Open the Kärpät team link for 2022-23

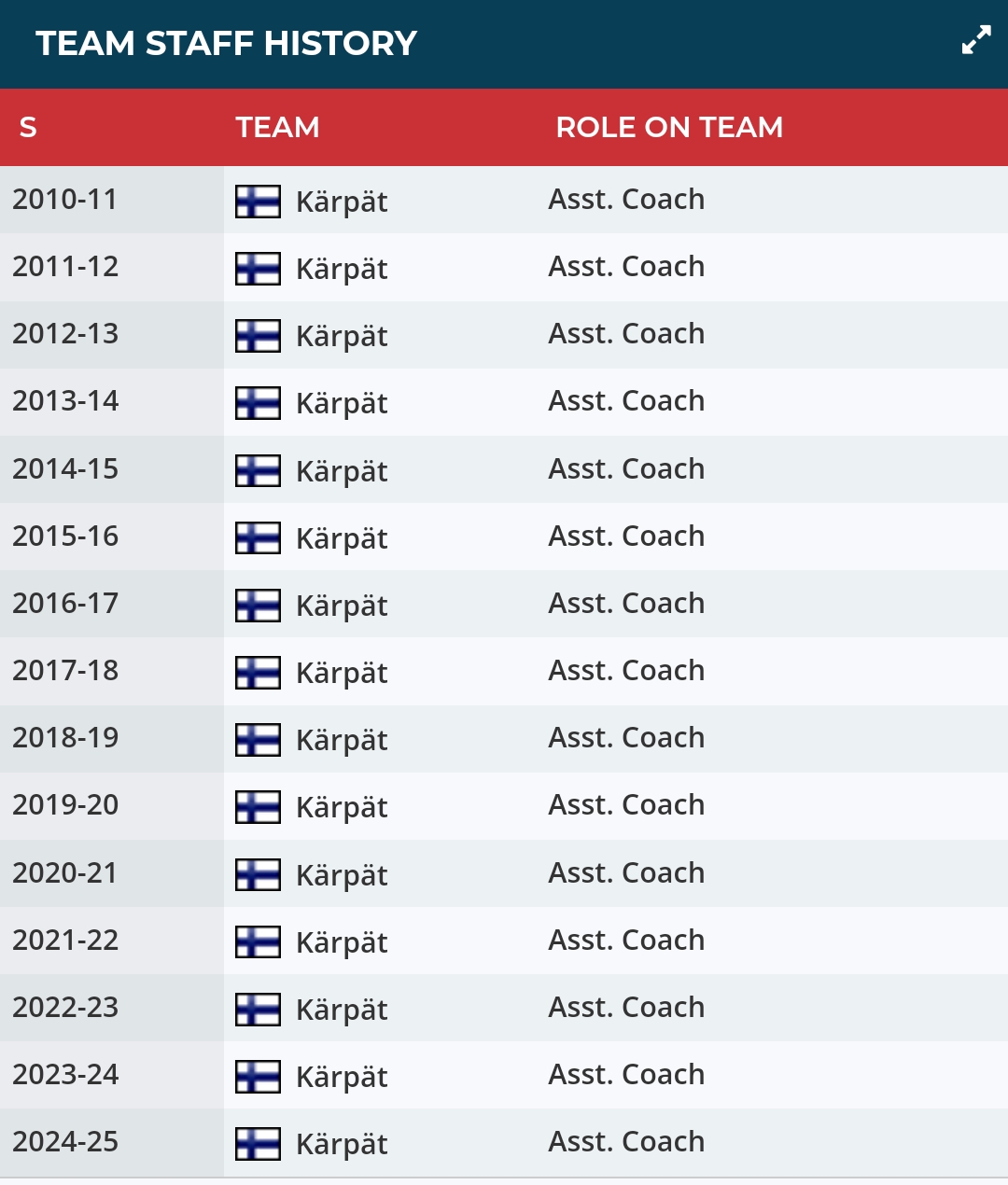pyautogui.click(x=342, y=1010)
